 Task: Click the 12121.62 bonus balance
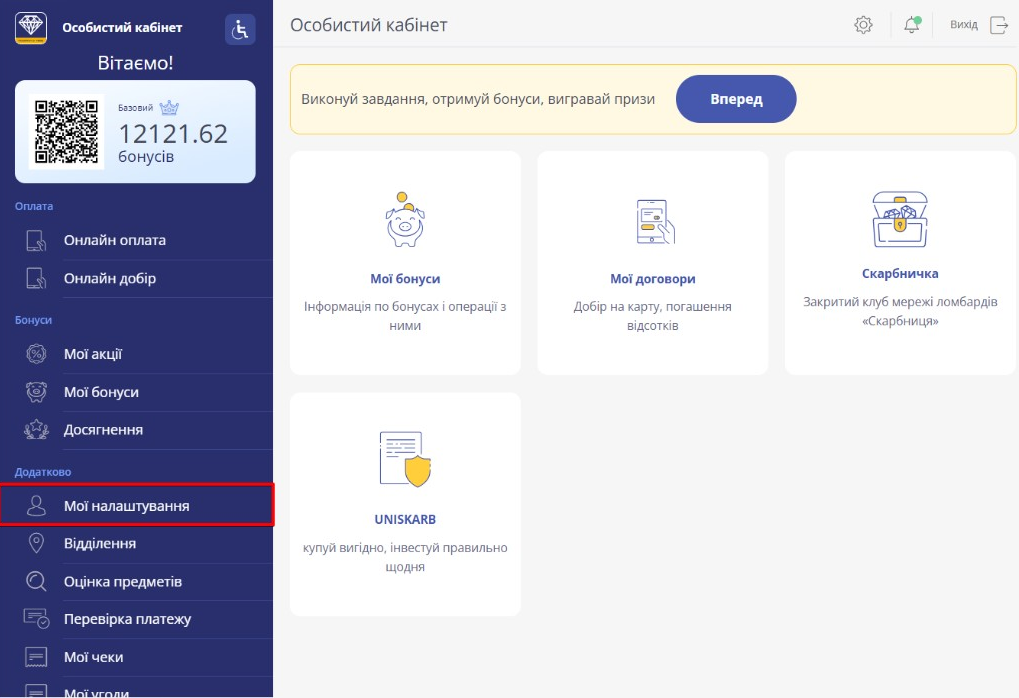(173, 134)
